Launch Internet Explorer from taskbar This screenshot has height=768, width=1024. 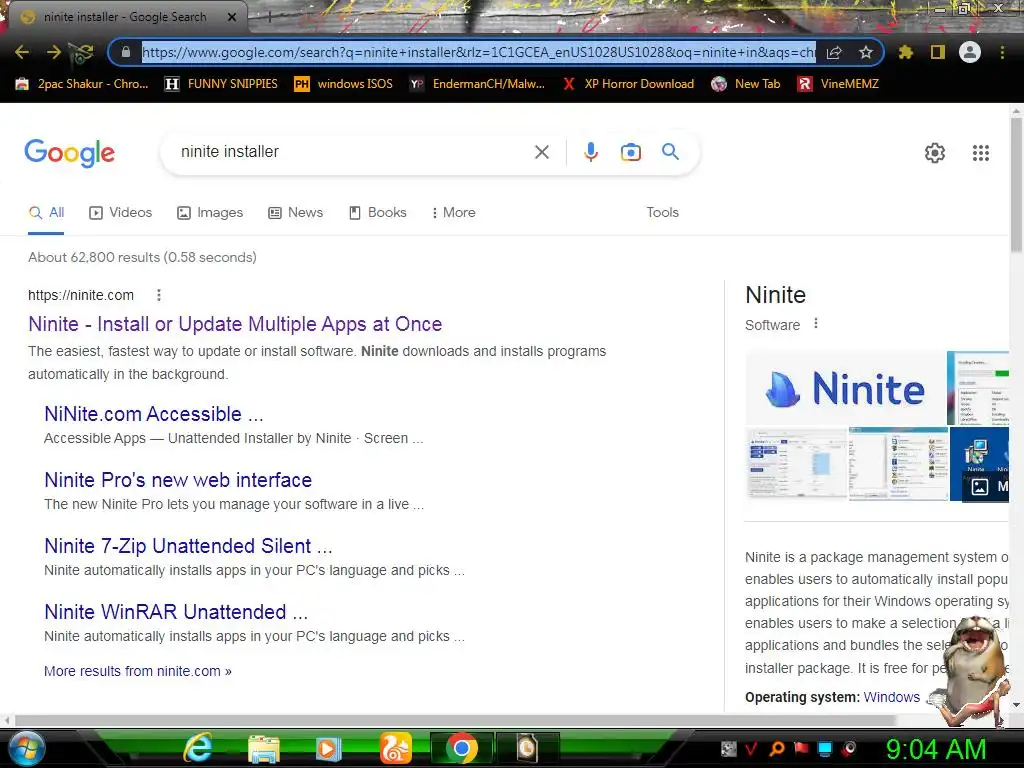[198, 748]
